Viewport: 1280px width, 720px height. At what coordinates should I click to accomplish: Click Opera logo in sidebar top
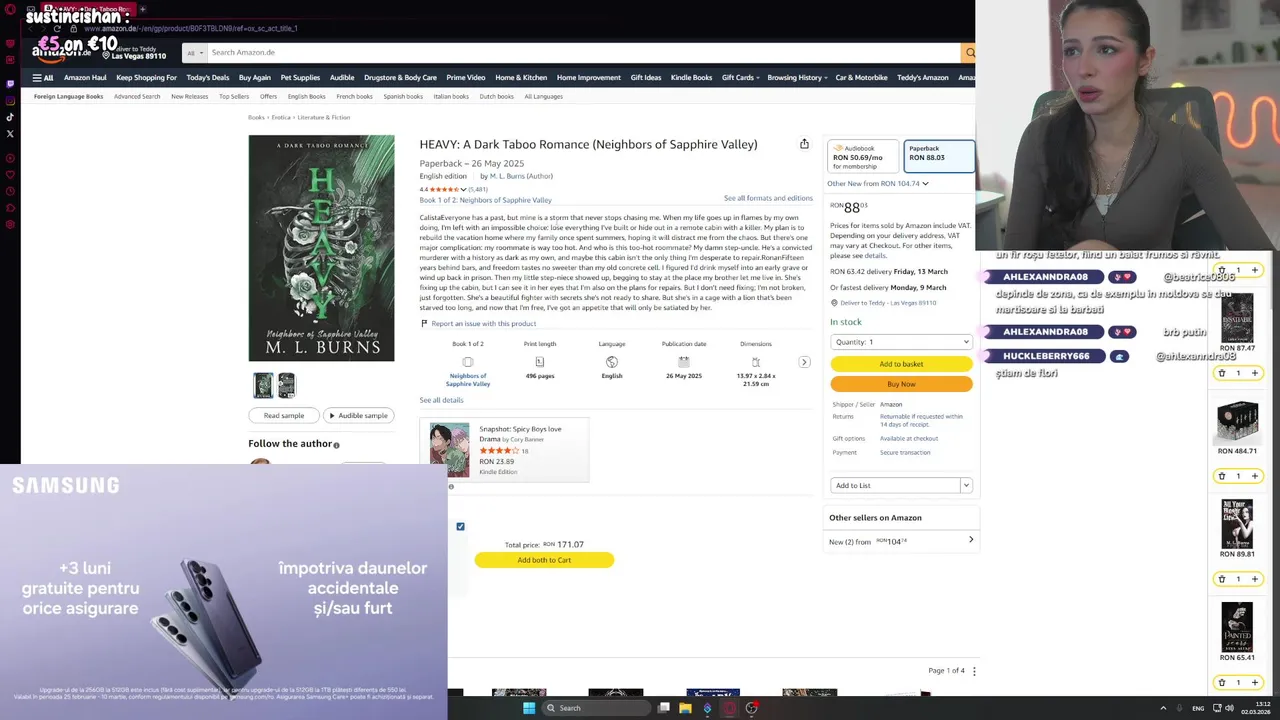(10, 9)
